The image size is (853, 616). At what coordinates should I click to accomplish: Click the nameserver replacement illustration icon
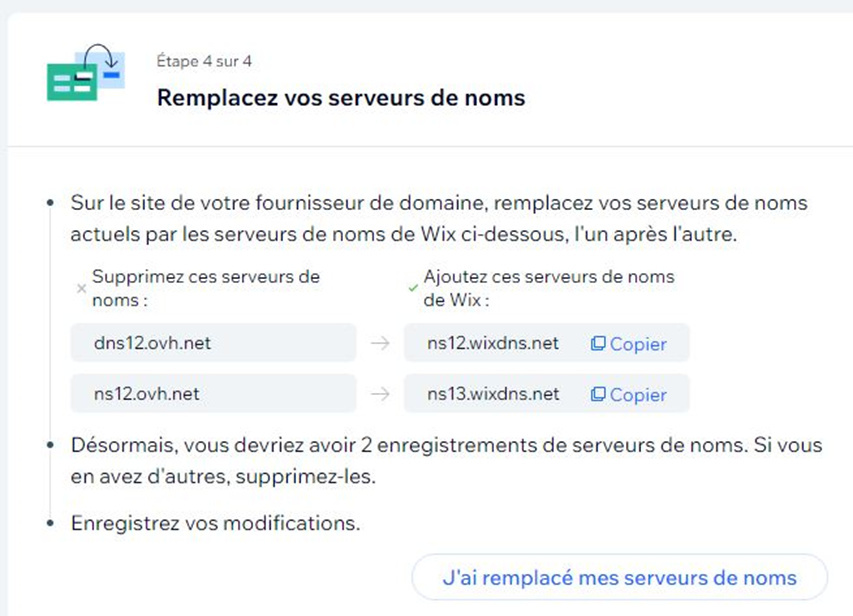pos(86,72)
